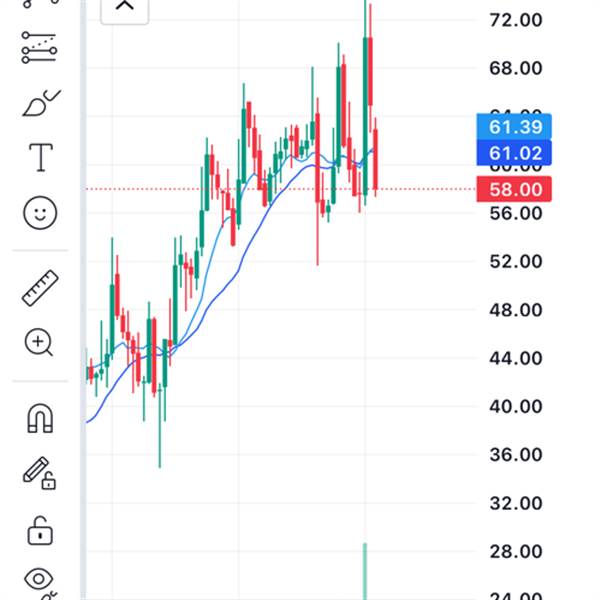
Task: Click the 52.00 price axis label
Action: [515, 261]
